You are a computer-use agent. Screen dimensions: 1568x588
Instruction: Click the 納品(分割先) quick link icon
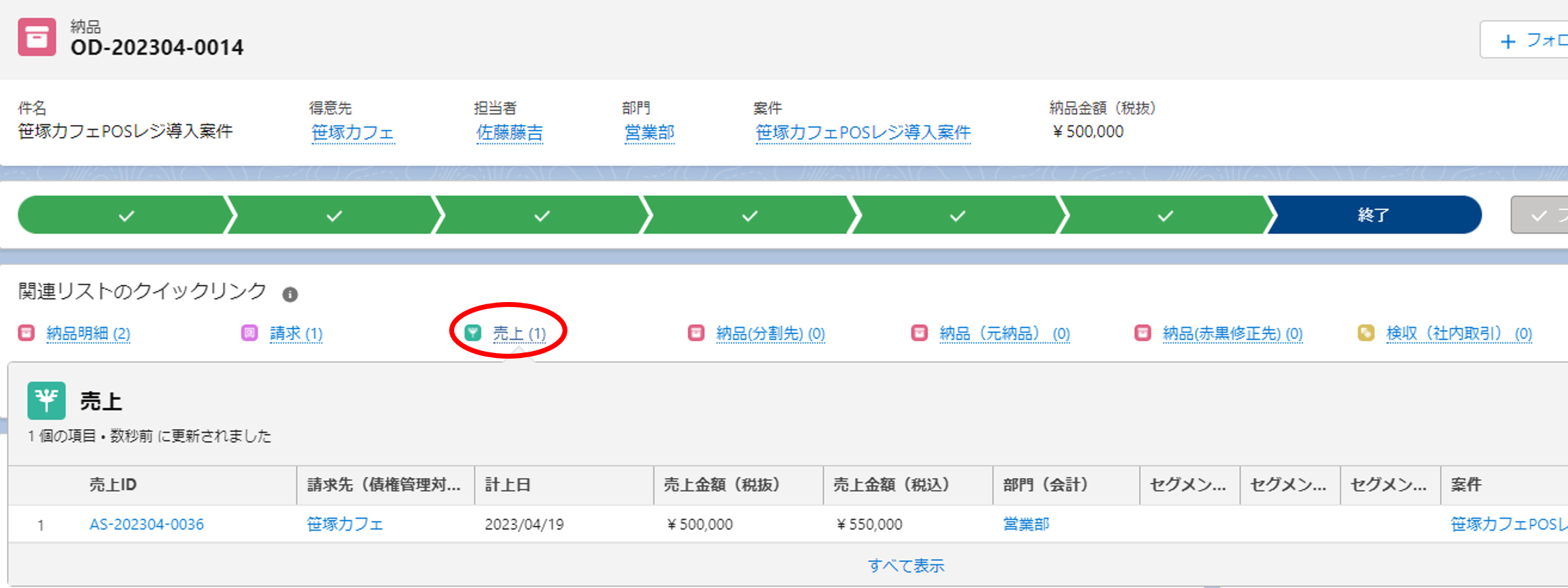pyautogui.click(x=696, y=333)
